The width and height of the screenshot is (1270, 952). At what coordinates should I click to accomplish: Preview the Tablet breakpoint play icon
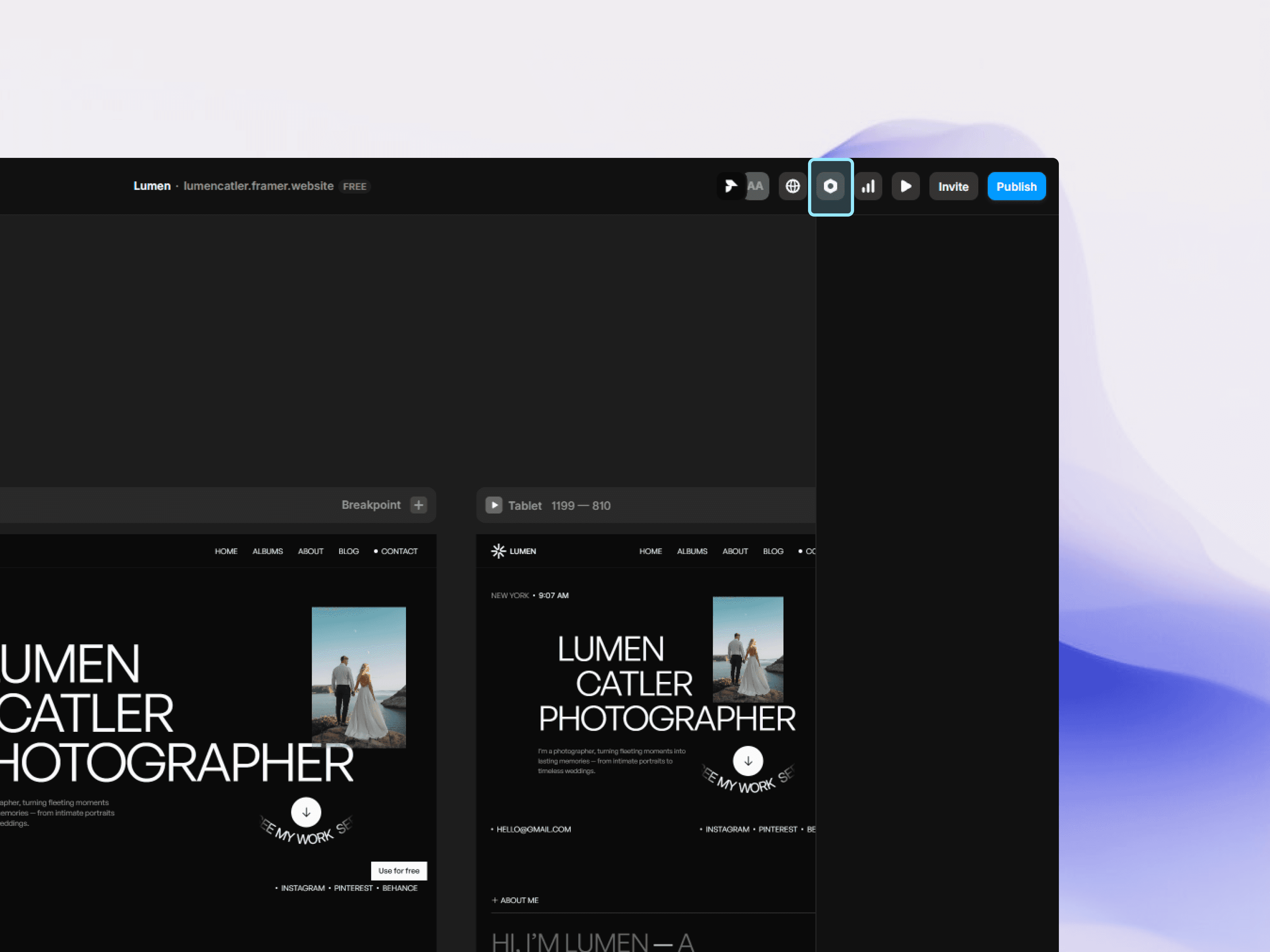494,505
